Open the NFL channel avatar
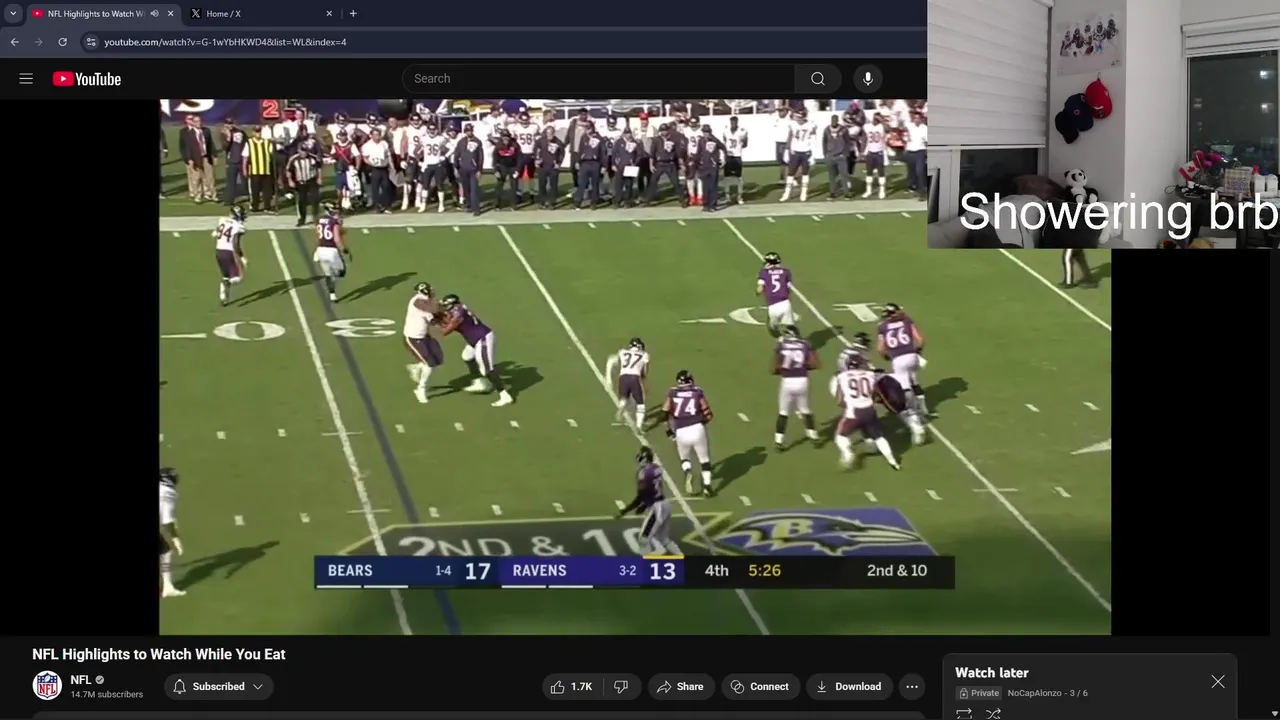1280x720 pixels. click(x=47, y=685)
